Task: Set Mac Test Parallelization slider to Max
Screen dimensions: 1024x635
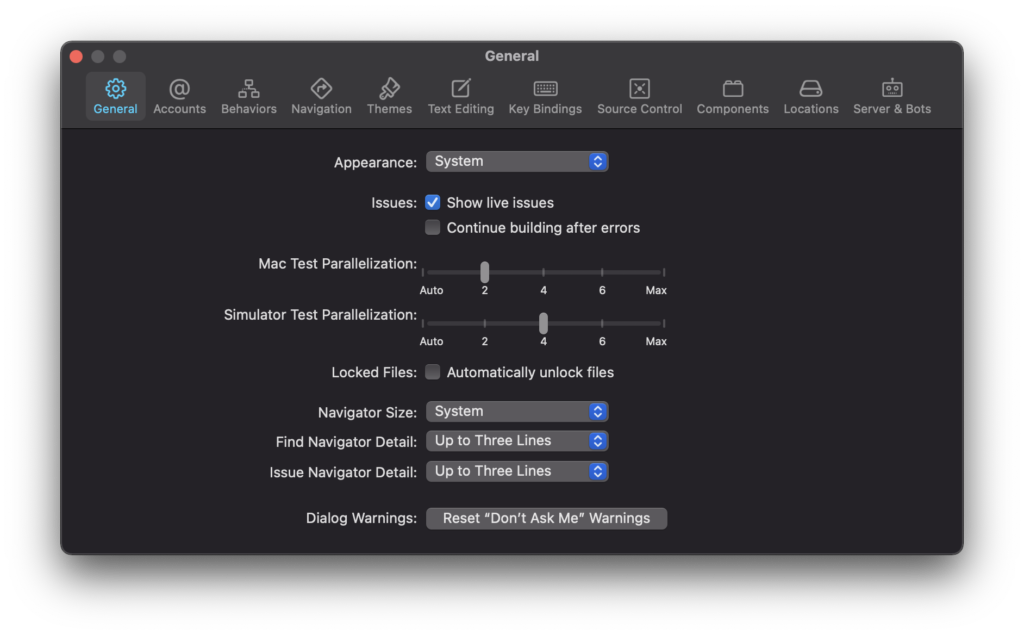Action: pos(664,272)
